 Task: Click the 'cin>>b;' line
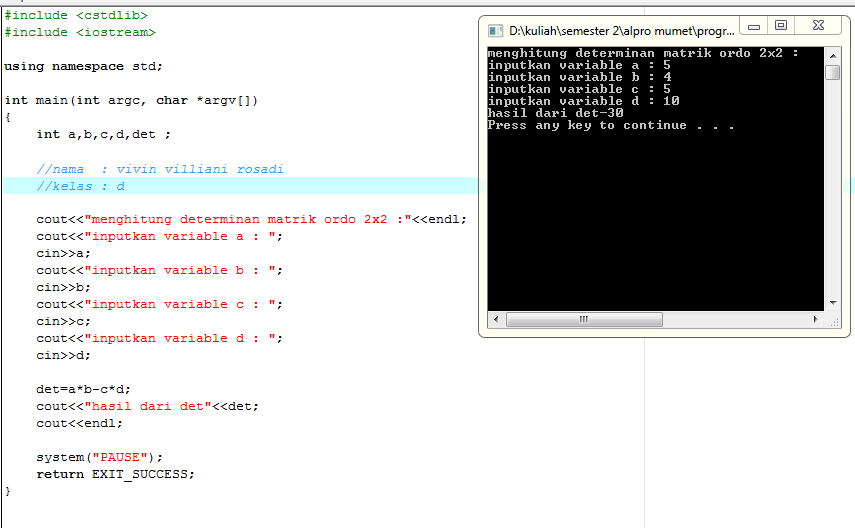tap(63, 287)
